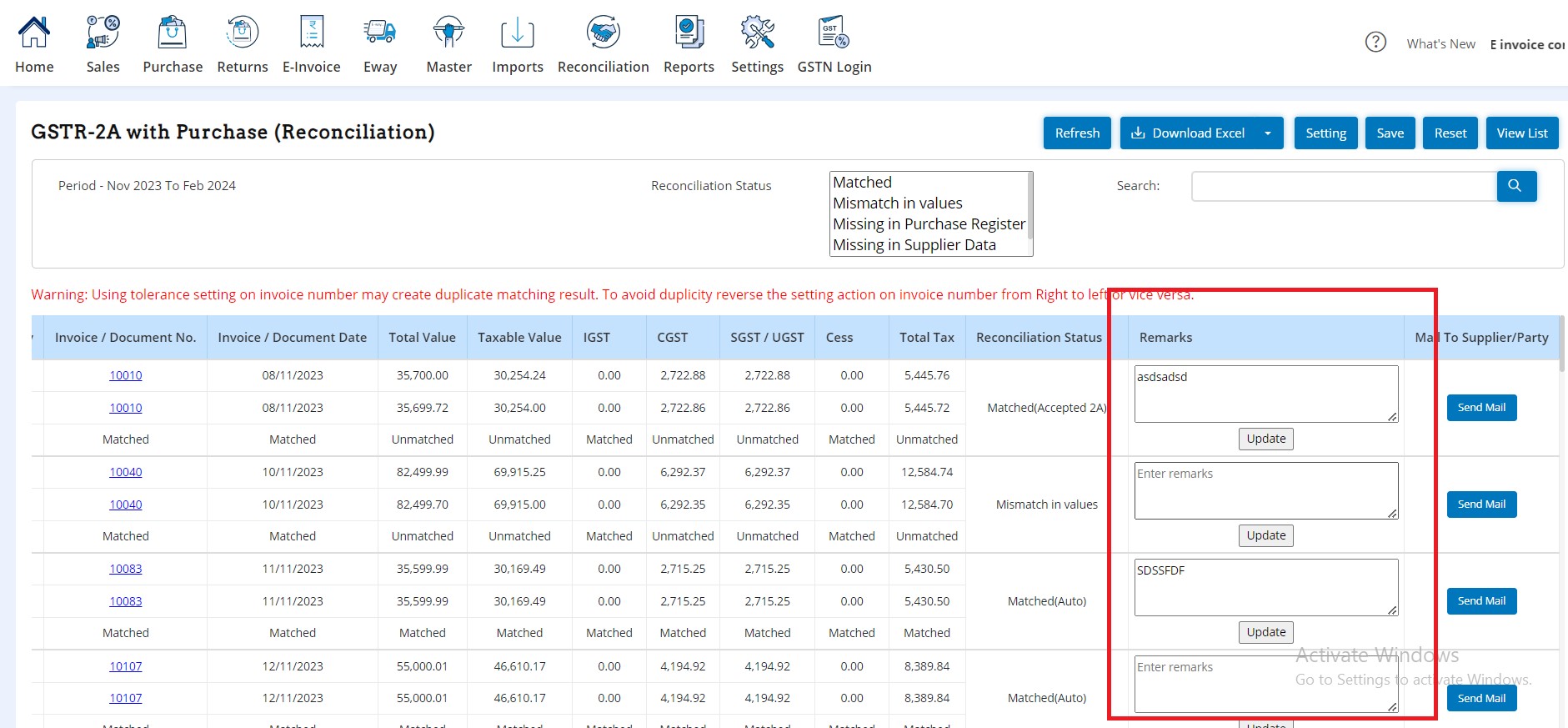The height and width of the screenshot is (728, 1568).
Task: Open the Reconciliation handshake icon
Action: tap(604, 33)
